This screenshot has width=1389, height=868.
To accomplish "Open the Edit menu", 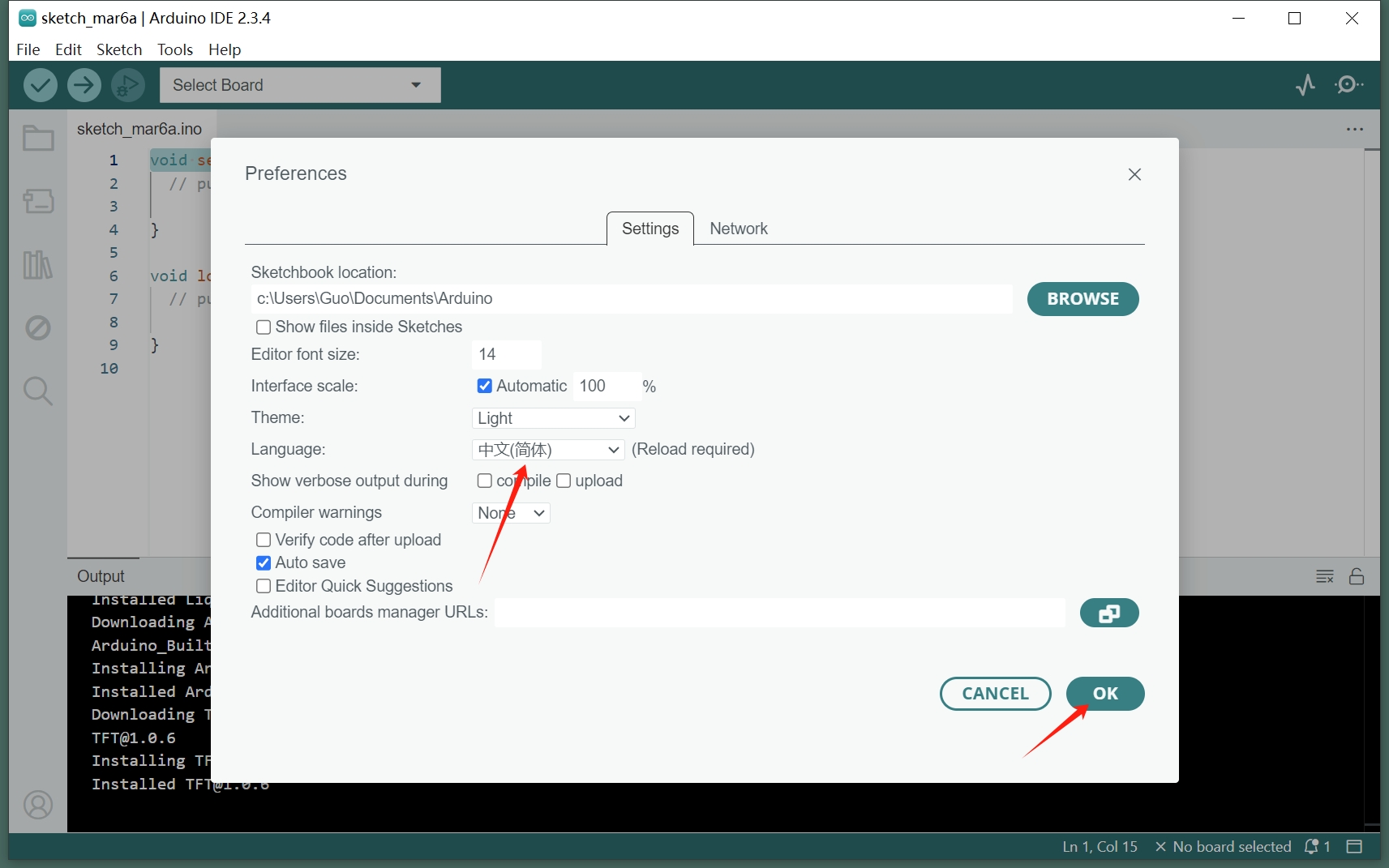I will pyautogui.click(x=68, y=49).
